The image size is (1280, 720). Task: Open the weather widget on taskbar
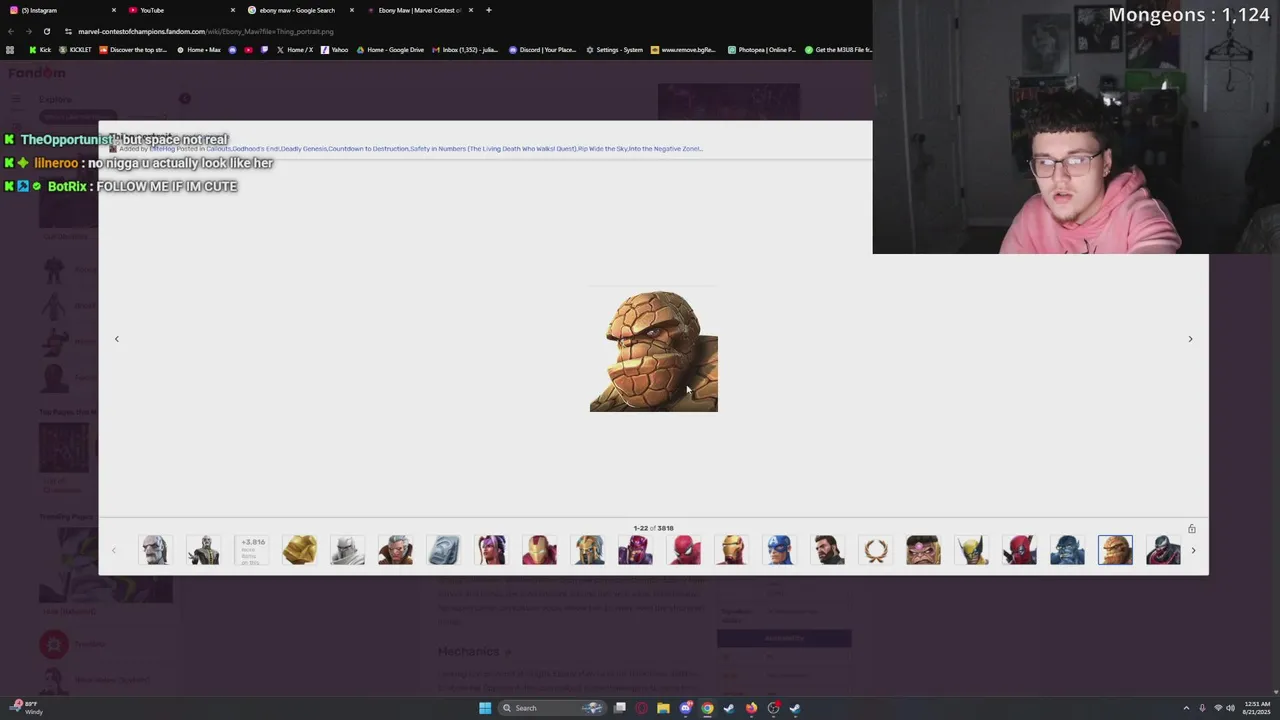point(25,708)
